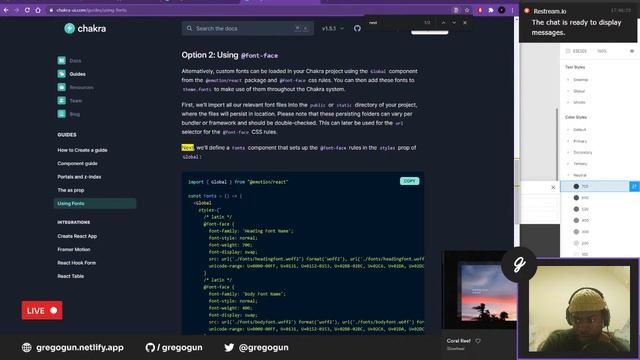This screenshot has width=640, height=360.
Task: Click the Restream.io notification
Action: [578, 22]
